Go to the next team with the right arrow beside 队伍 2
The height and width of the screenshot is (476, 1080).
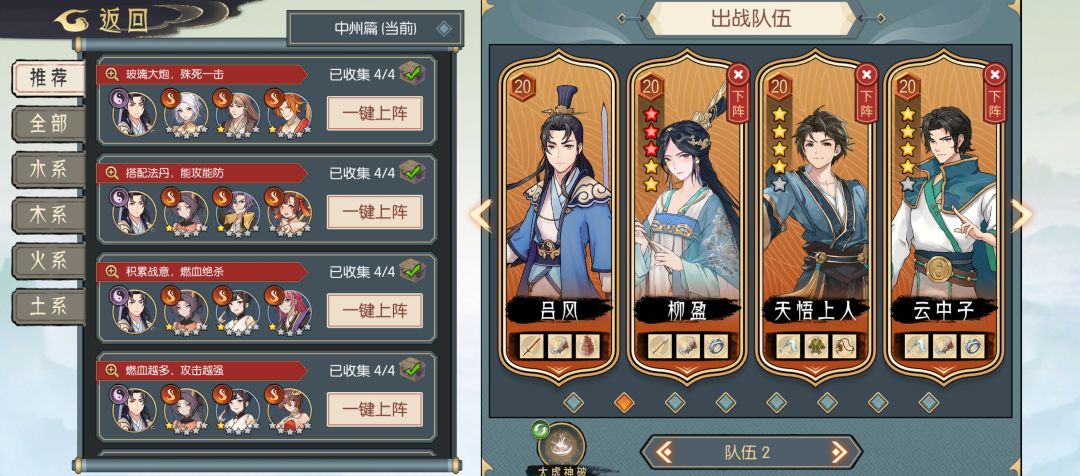click(839, 453)
